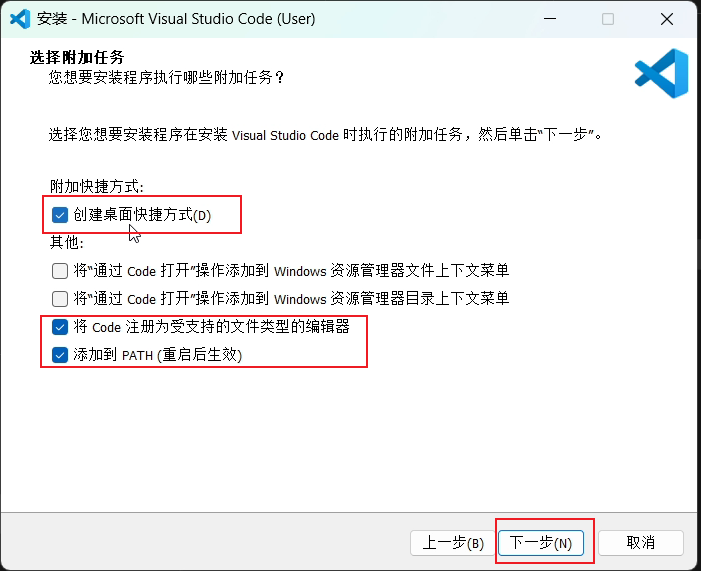Click the VS Code icon in the title bar
Image resolution: width=701 pixels, height=571 pixels.
(20, 19)
